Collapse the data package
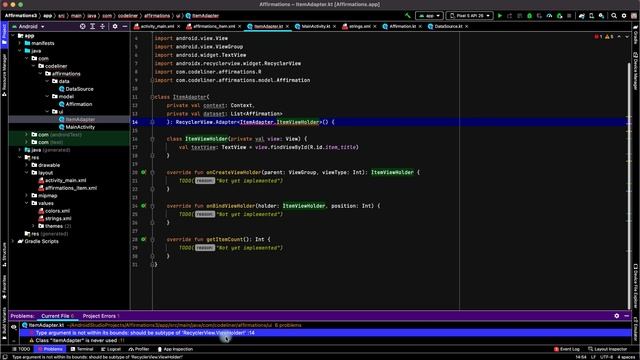Viewport: 640px width, 360px height. (47, 81)
